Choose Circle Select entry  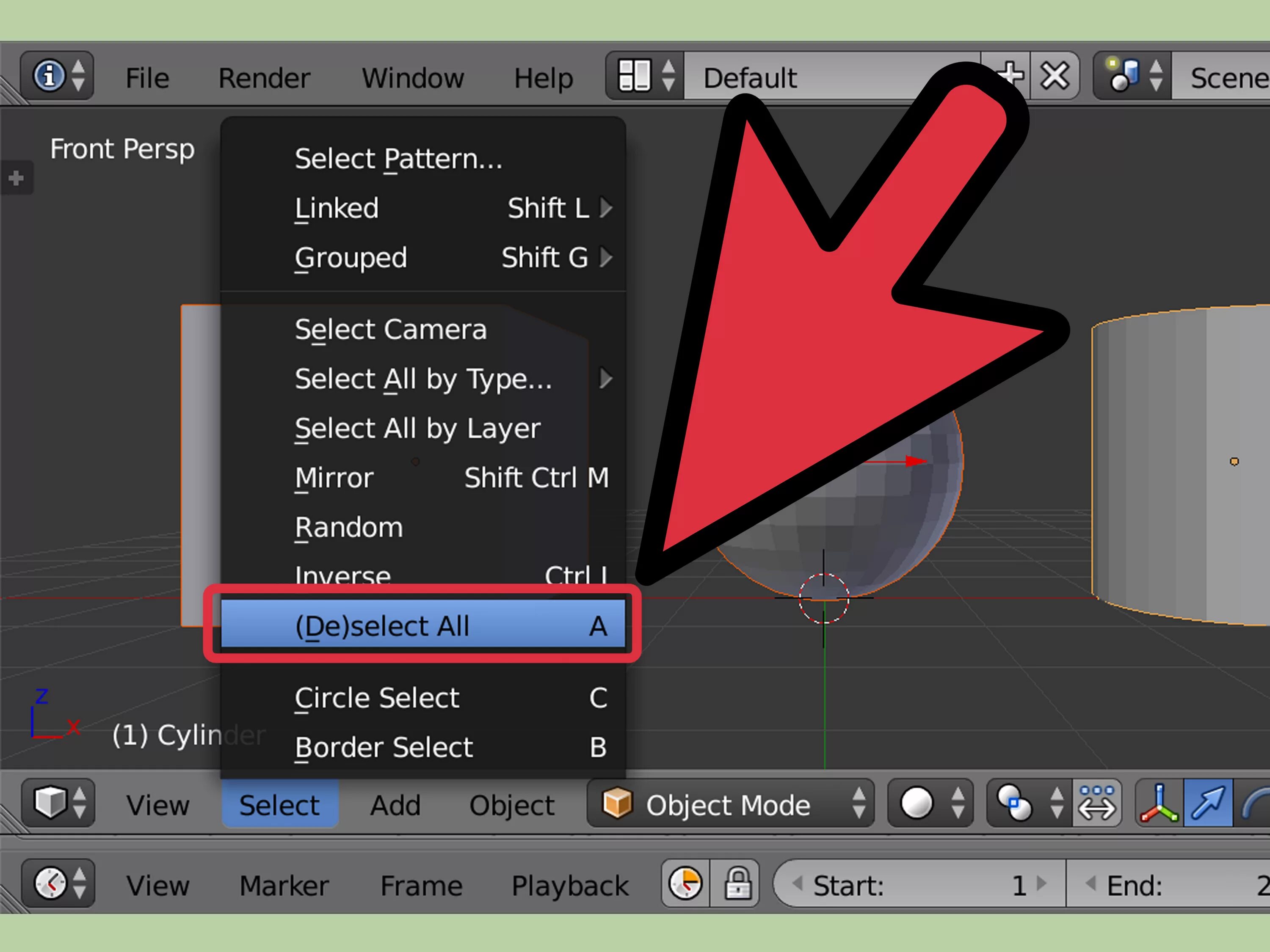423,698
